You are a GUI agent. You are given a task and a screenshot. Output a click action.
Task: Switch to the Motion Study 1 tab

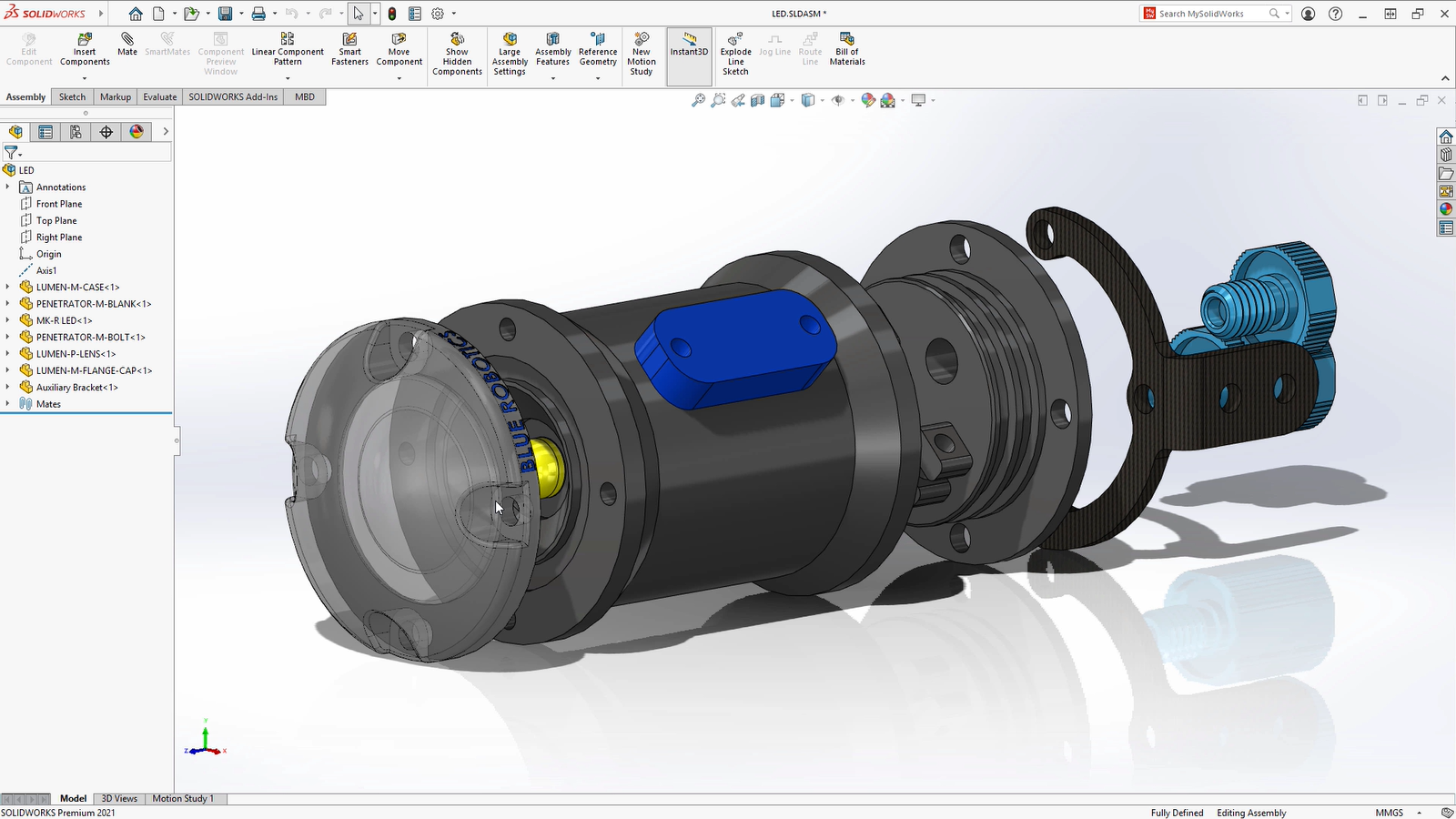pyautogui.click(x=183, y=798)
